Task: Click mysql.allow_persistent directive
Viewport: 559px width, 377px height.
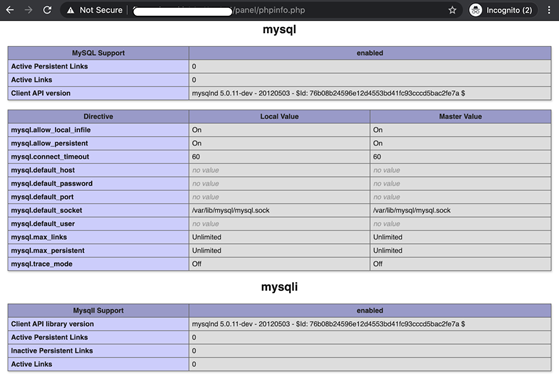Action: 49,143
